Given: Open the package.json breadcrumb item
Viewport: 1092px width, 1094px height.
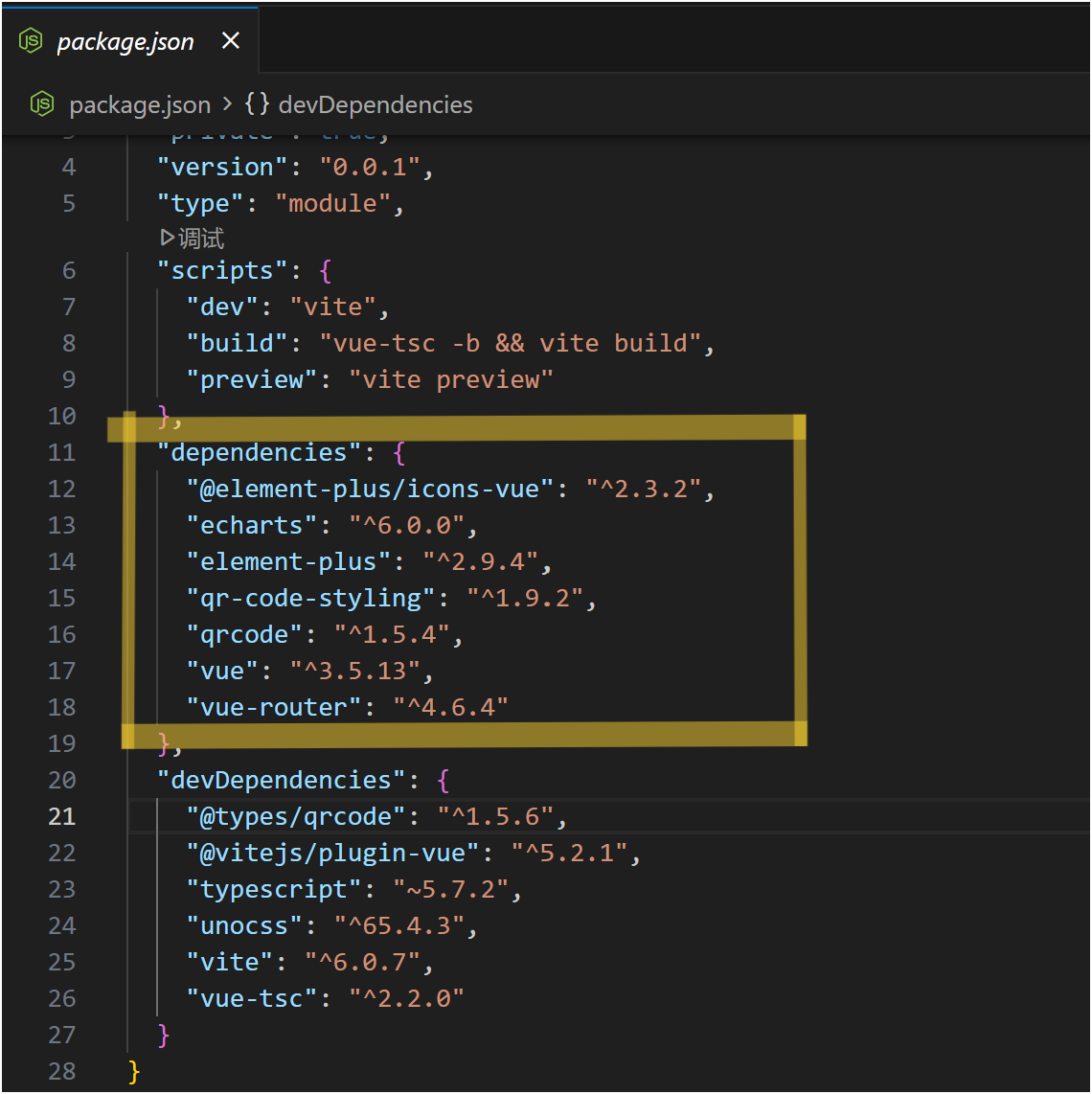Looking at the screenshot, I should pos(140,104).
